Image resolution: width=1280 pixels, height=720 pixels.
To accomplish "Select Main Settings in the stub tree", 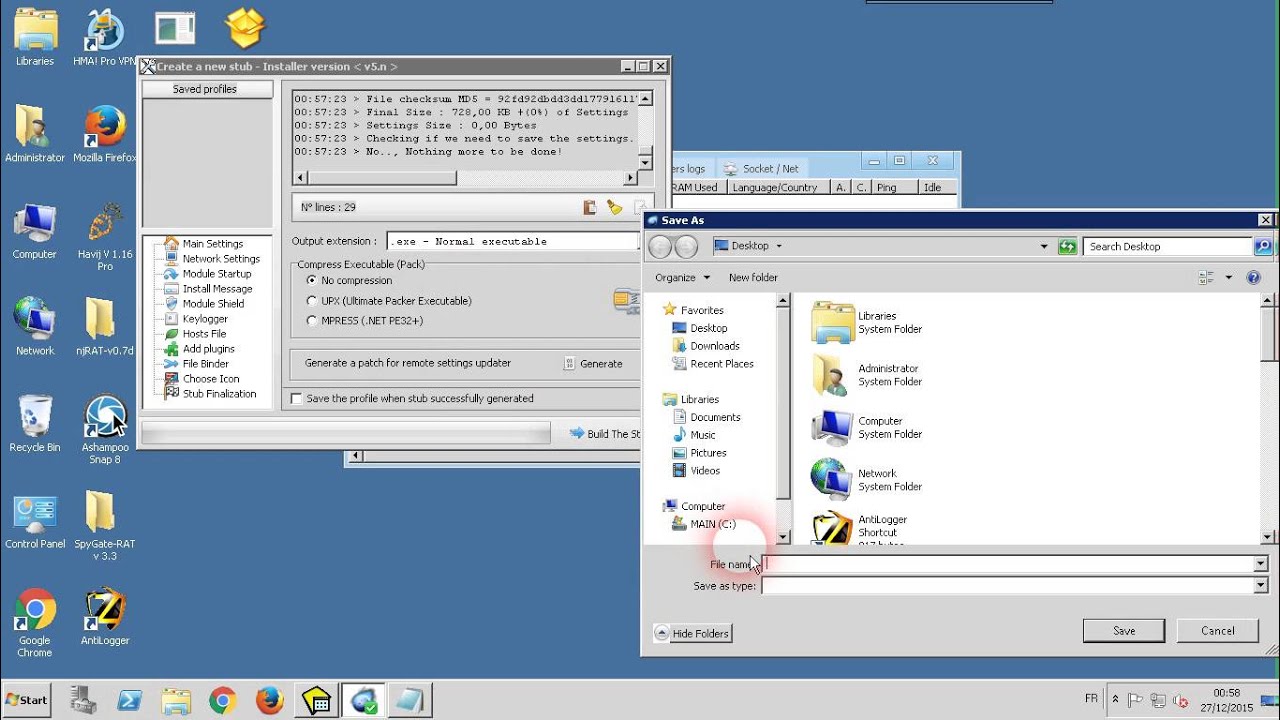I will click(212, 244).
